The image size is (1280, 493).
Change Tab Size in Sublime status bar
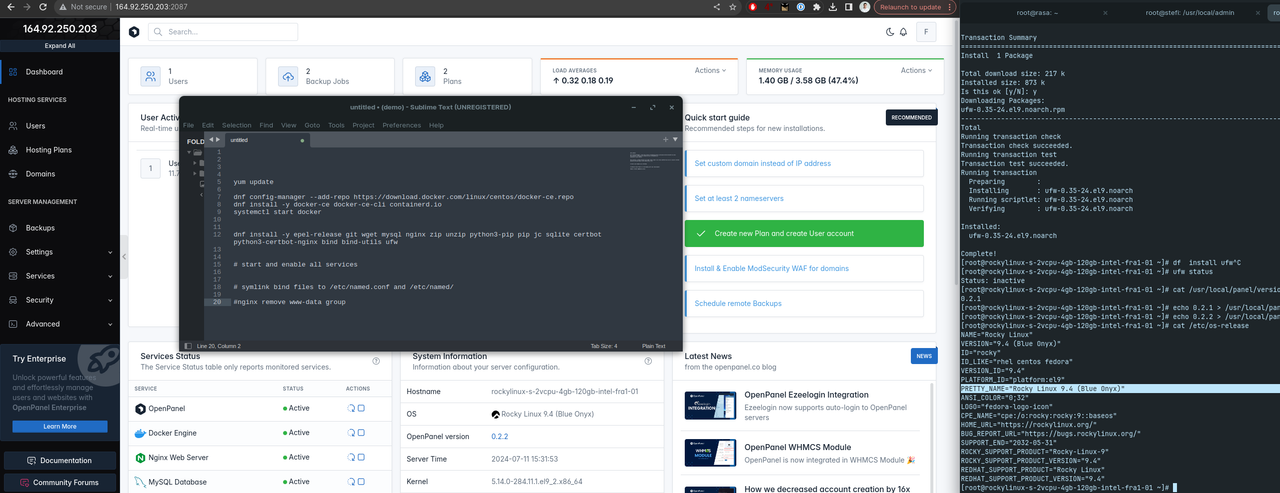(604, 346)
